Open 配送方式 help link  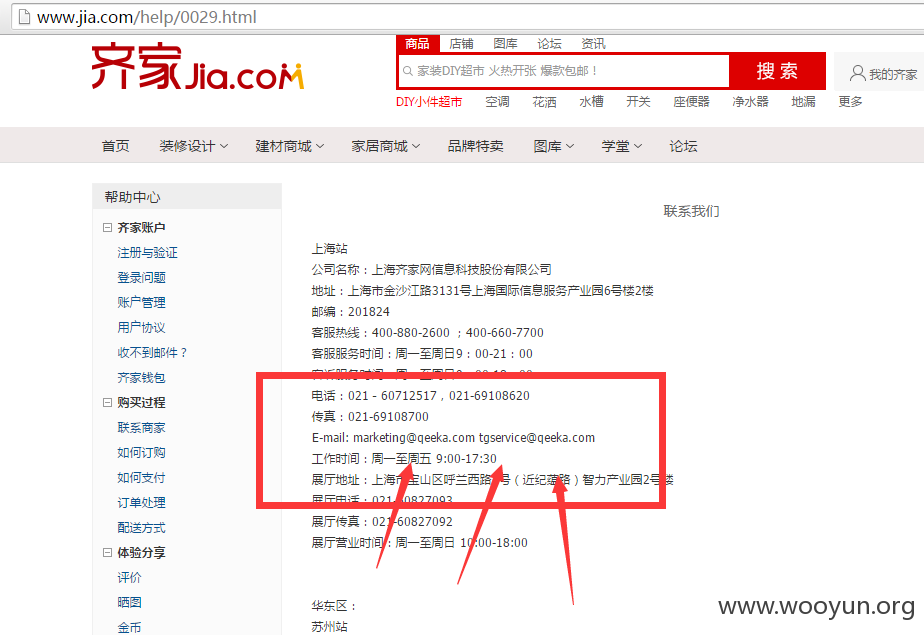pos(141,528)
